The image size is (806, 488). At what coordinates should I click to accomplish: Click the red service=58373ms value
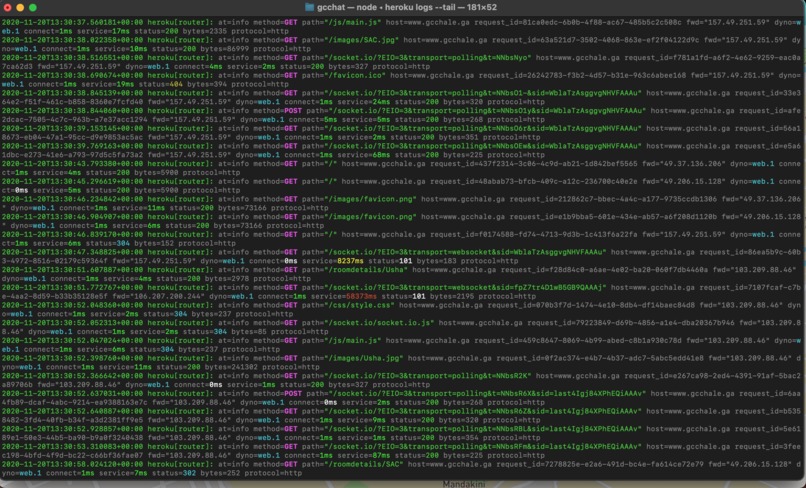coord(346,297)
